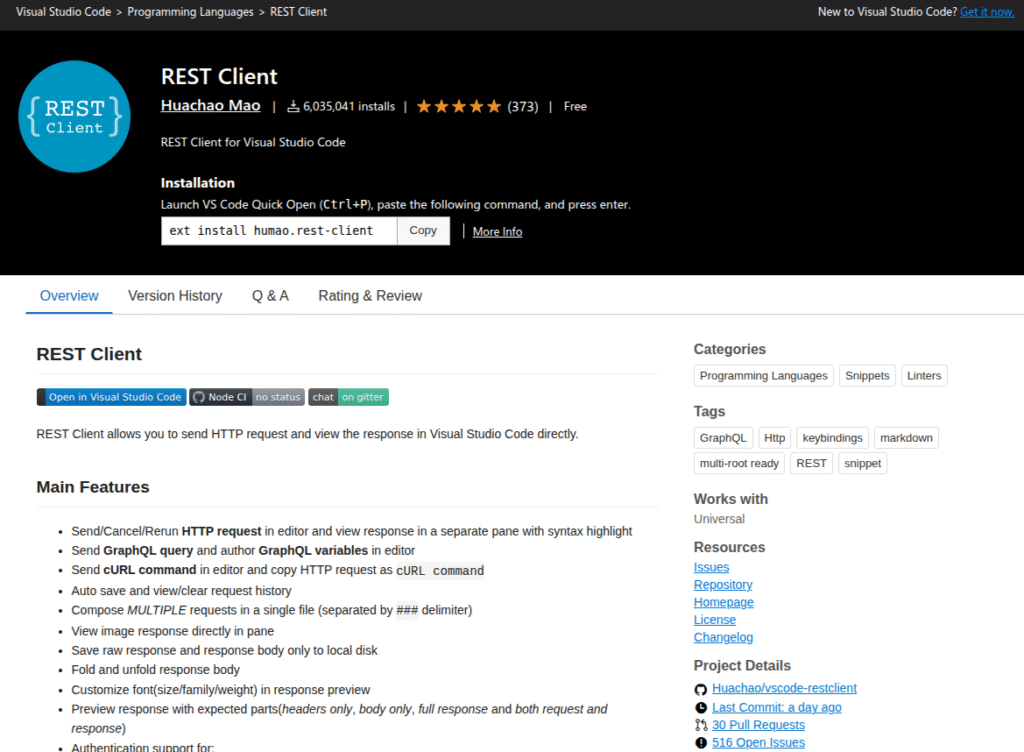Click the five-star rating icons

[459, 106]
